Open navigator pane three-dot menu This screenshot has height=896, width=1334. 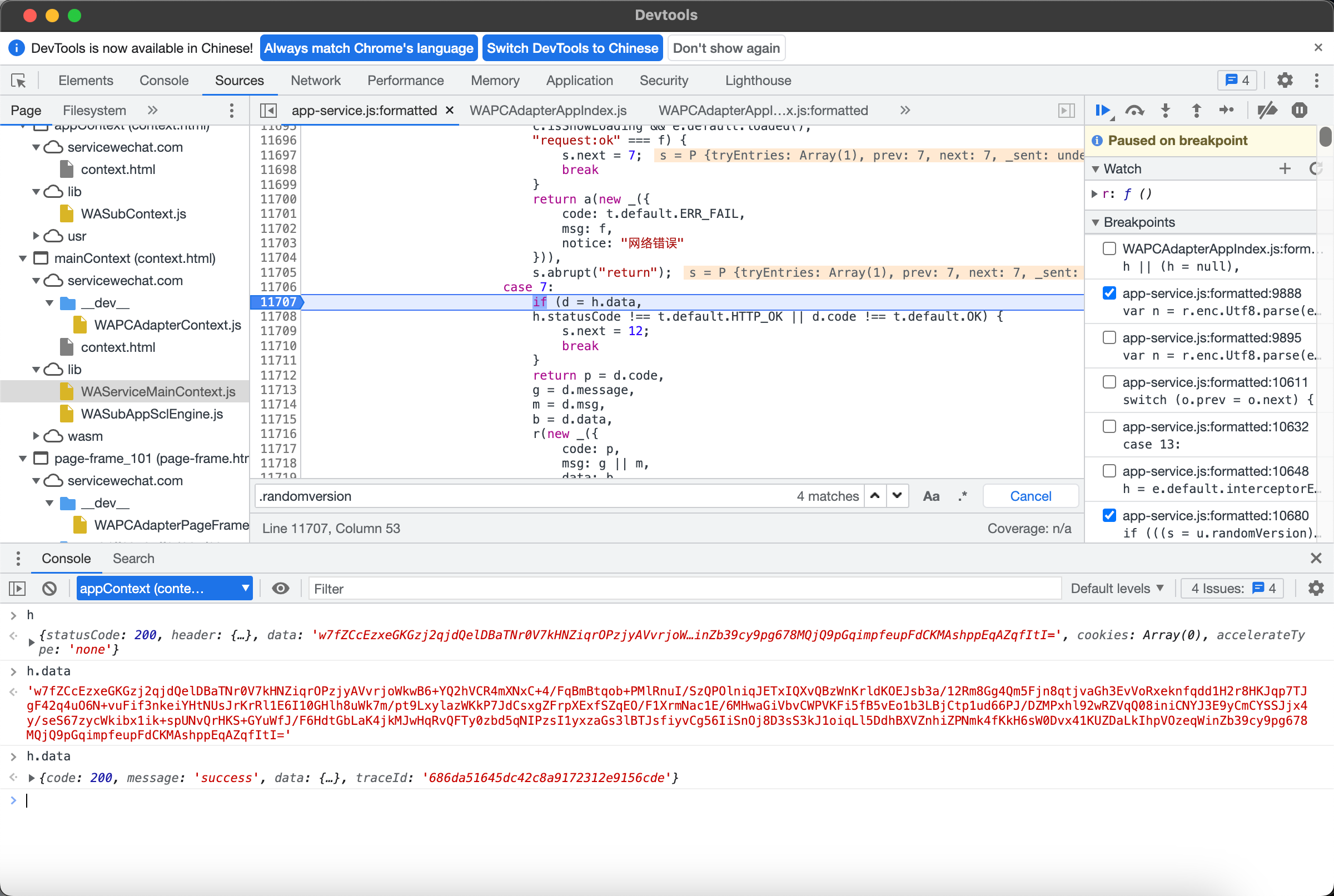point(231,110)
